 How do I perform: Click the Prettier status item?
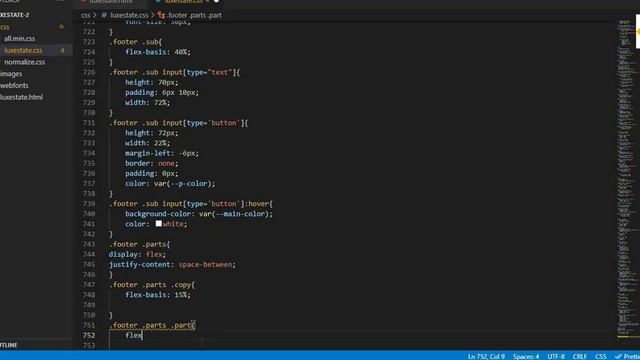tap(627, 356)
